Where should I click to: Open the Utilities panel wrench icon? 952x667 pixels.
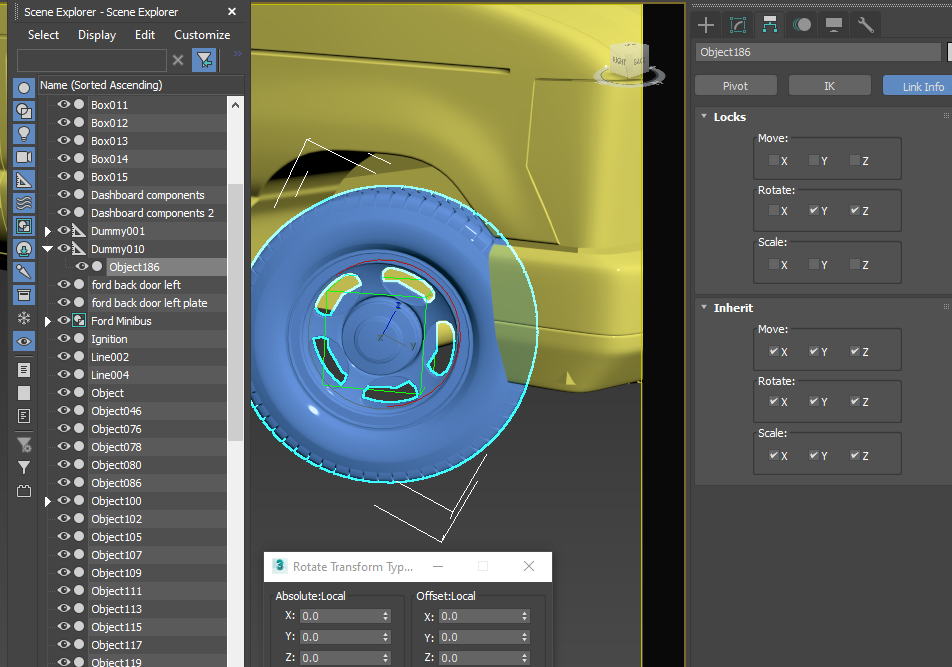click(x=864, y=24)
